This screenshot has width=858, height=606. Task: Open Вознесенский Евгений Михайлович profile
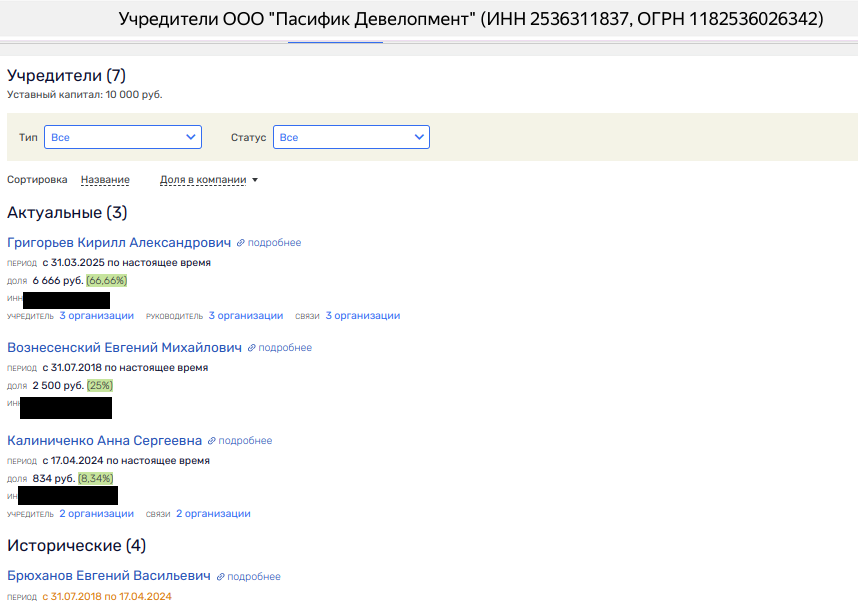click(x=124, y=348)
